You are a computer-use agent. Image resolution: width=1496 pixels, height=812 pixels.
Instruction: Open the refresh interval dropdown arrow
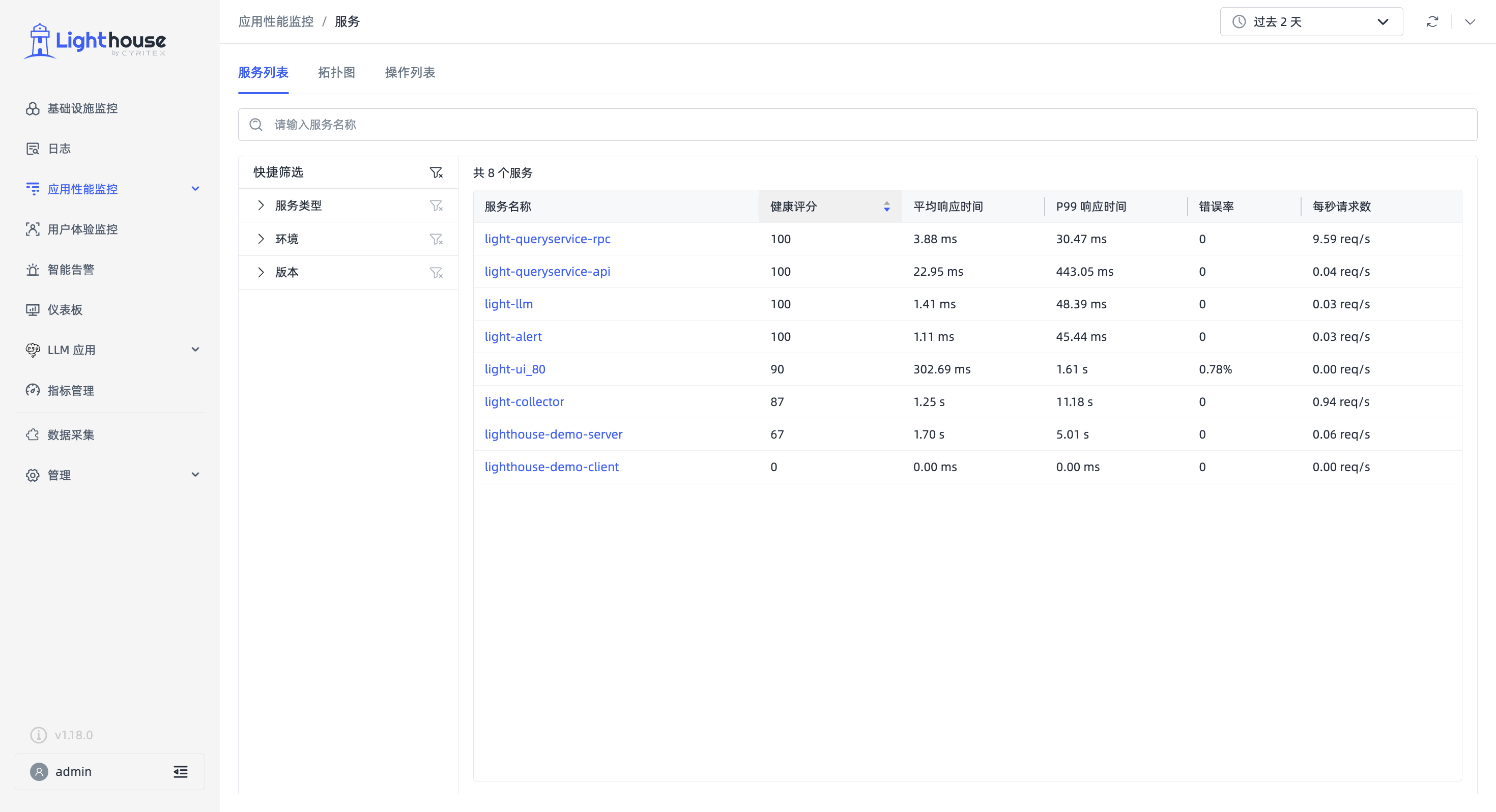click(1470, 21)
